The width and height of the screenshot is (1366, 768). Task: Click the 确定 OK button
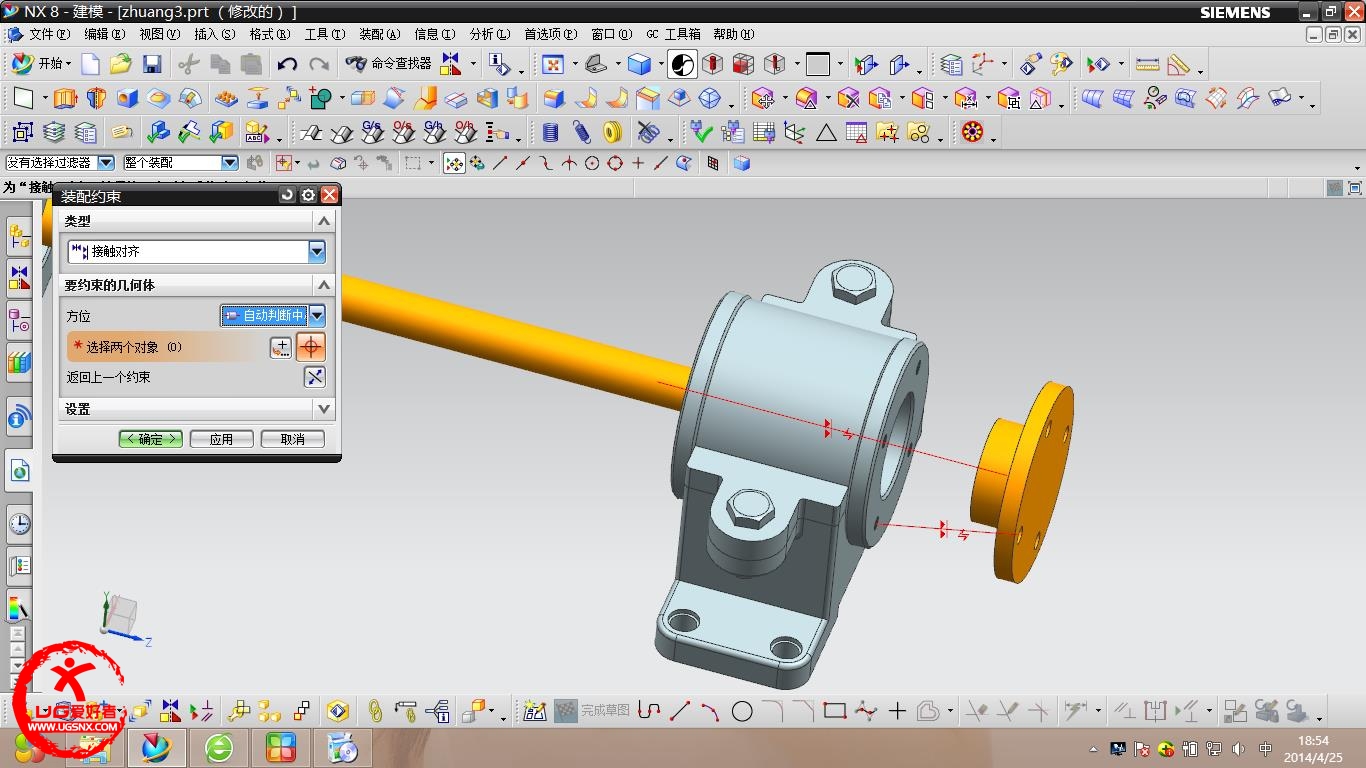150,439
